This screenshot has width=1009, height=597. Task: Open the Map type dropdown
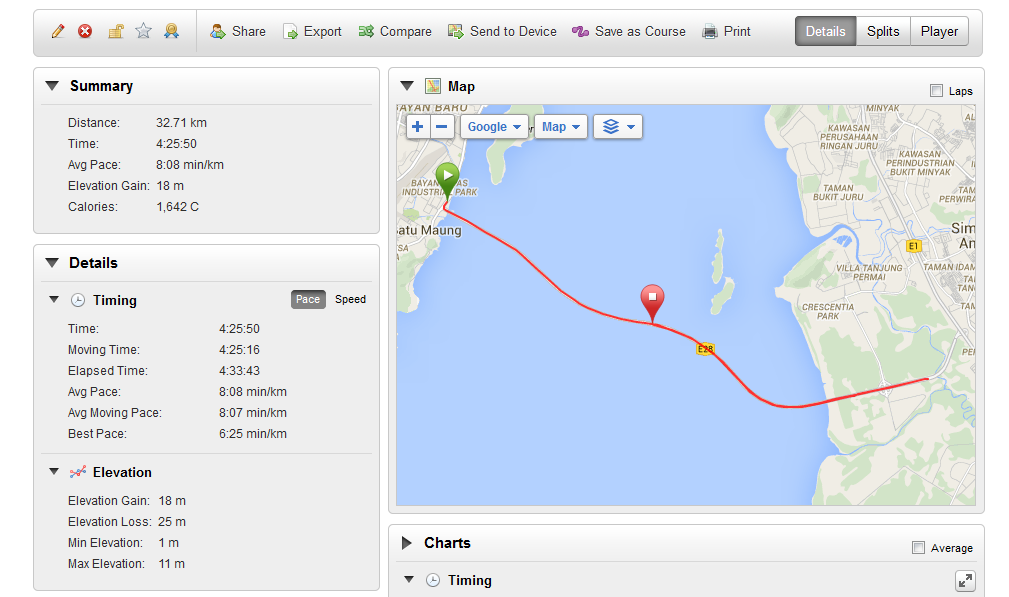[560, 127]
